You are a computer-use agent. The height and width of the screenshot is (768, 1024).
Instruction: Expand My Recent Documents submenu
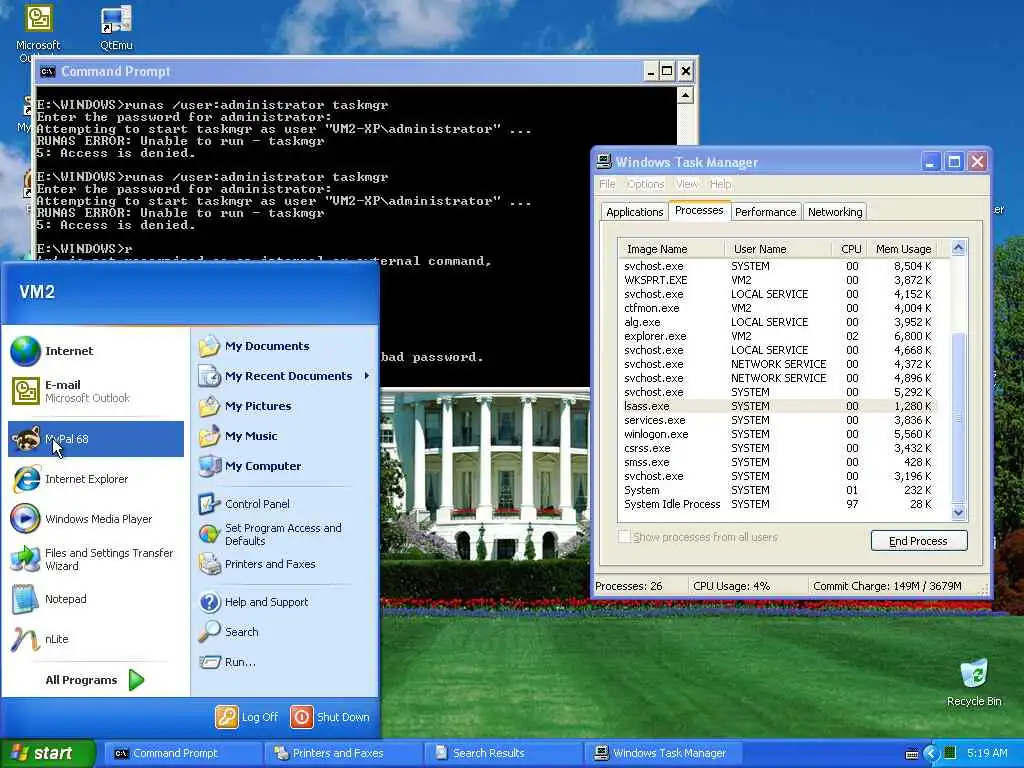[x=285, y=376]
